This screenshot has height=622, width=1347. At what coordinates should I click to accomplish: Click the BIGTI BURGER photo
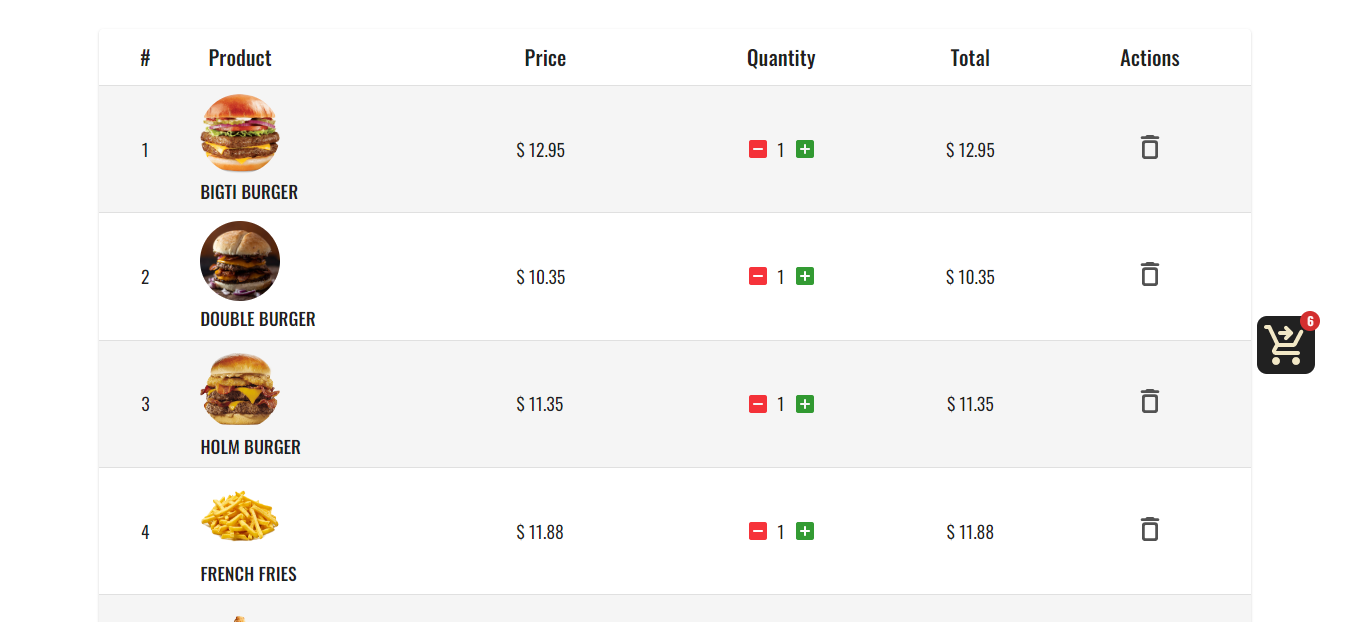click(239, 132)
